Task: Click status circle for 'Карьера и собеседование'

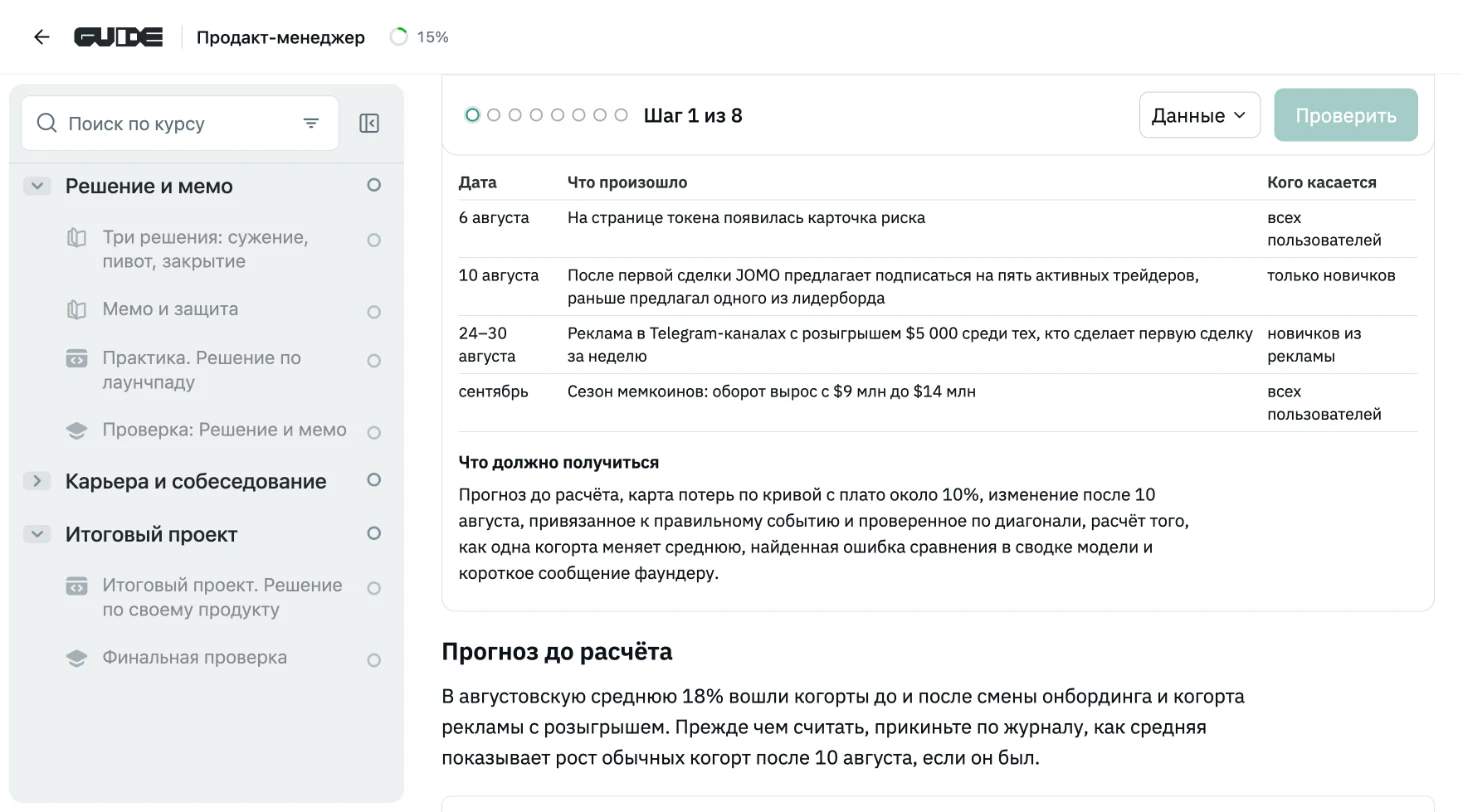Action: [x=374, y=480]
